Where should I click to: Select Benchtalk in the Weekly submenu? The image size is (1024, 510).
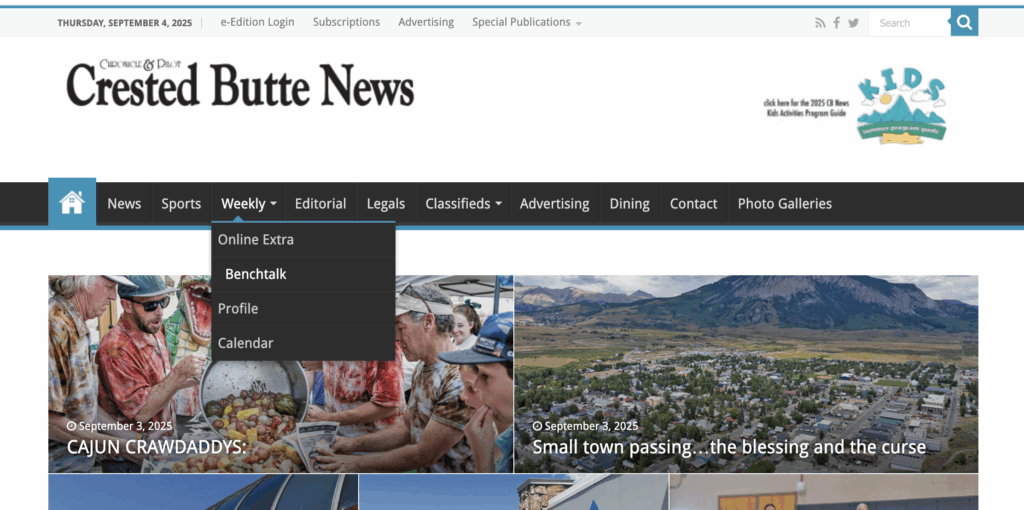pyautogui.click(x=256, y=274)
